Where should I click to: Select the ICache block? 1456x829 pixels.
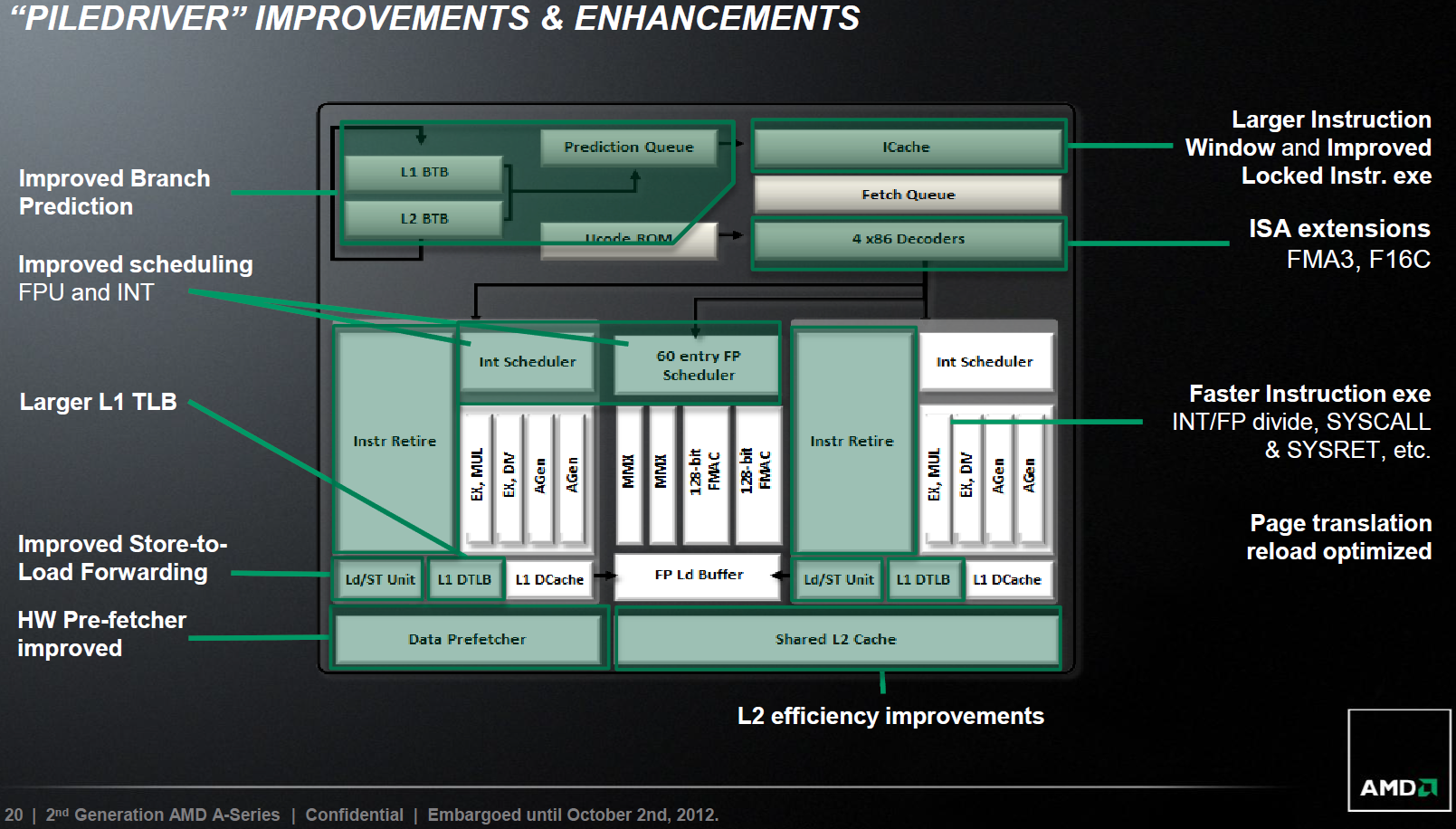click(x=908, y=147)
